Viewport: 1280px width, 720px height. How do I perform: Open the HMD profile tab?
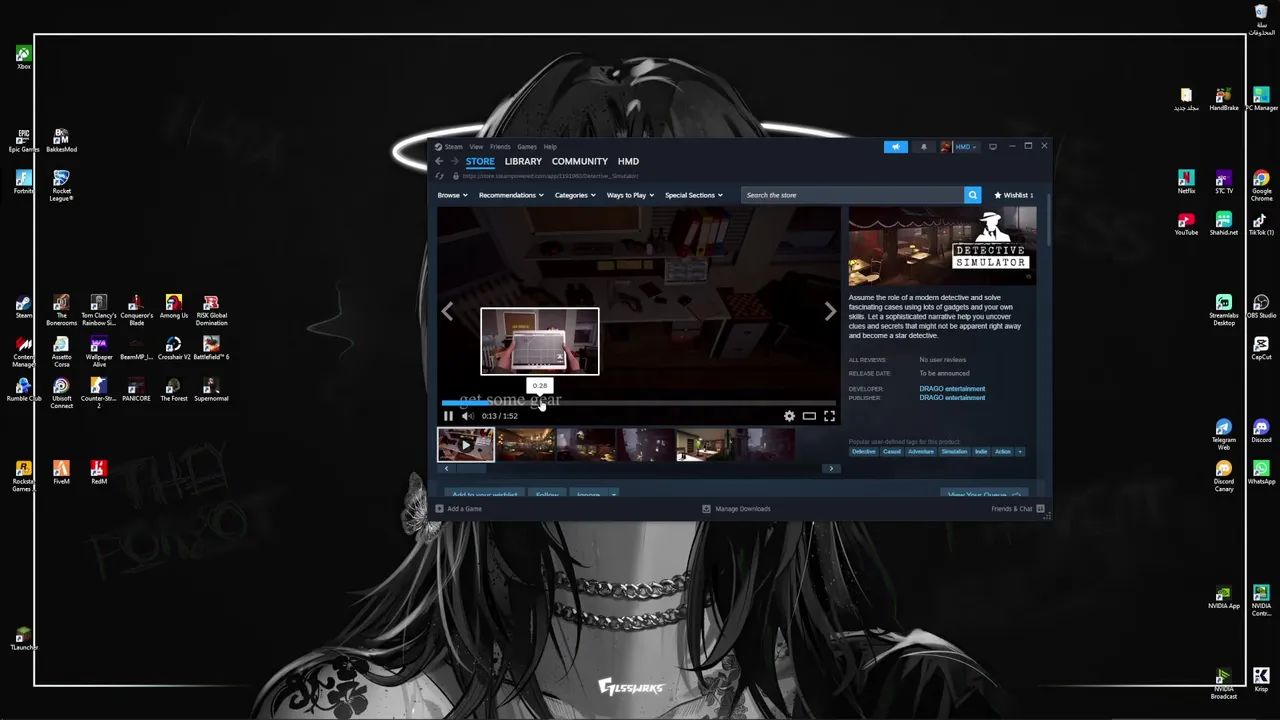[x=628, y=161]
